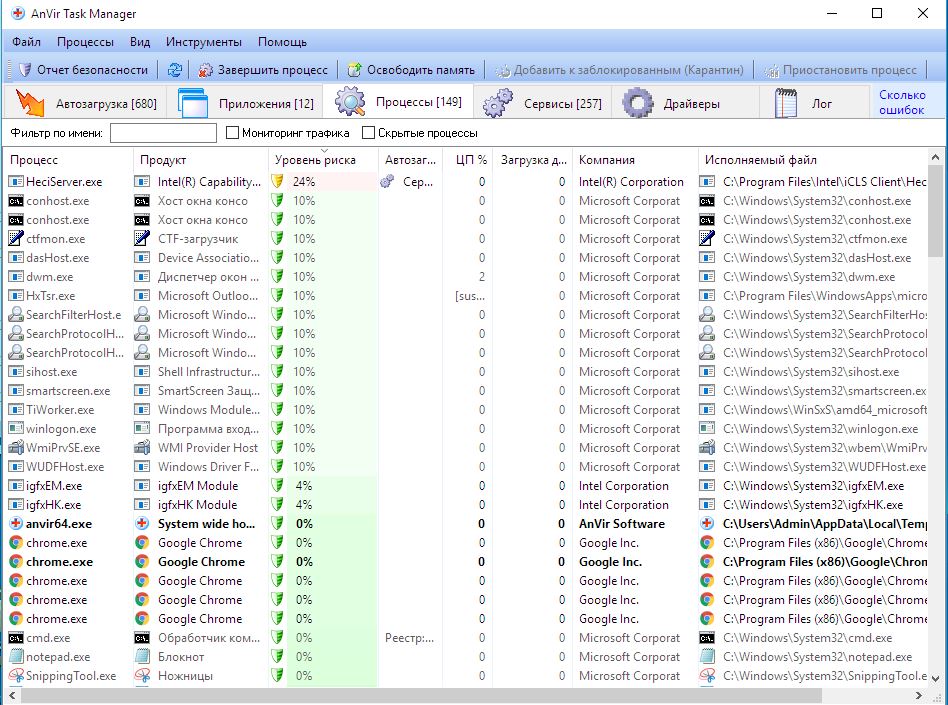Viewport: 948px width, 705px height.
Task: Select the HxTsr.exe process row
Action: [x=466, y=296]
